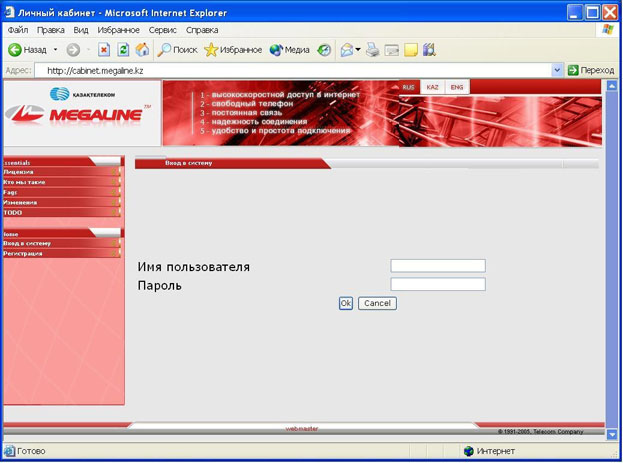Click the Cancel button
The width and height of the screenshot is (623, 463).
pyautogui.click(x=377, y=303)
